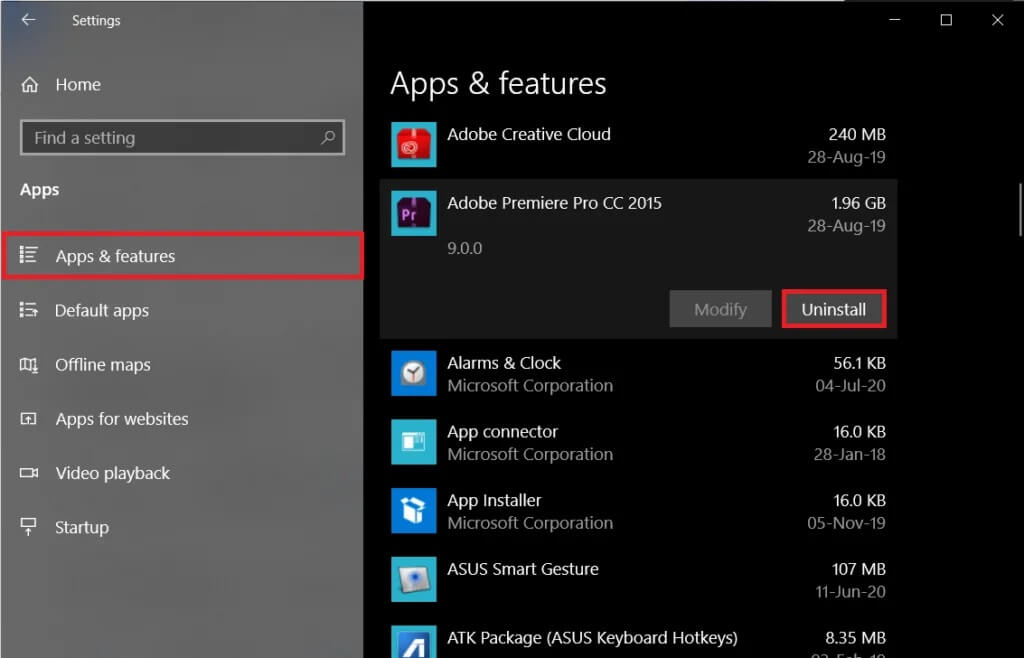Image resolution: width=1024 pixels, height=658 pixels.
Task: Select Apps & features in sidebar
Action: (x=182, y=256)
